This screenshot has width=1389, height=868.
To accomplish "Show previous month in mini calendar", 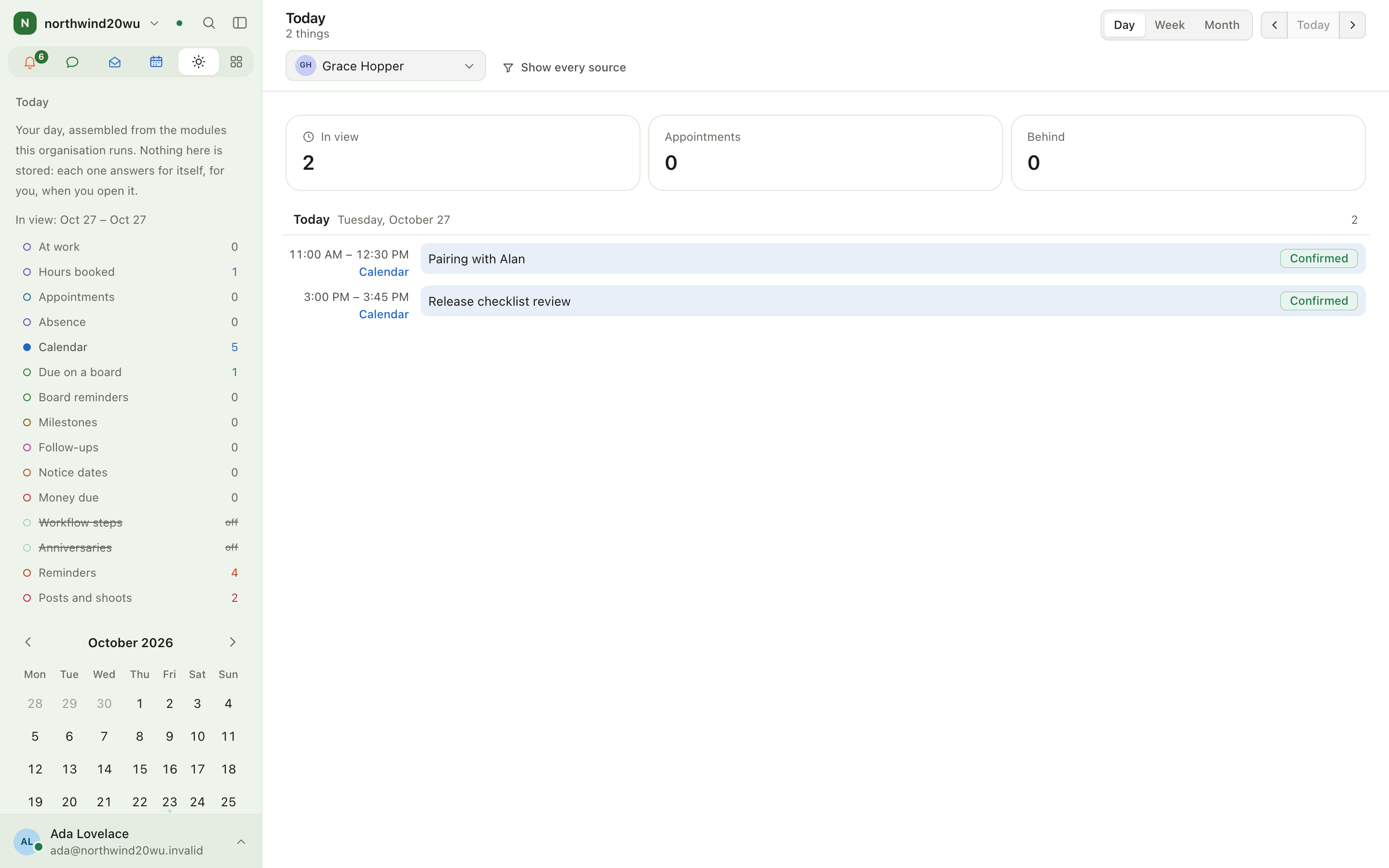I will pos(28,642).
